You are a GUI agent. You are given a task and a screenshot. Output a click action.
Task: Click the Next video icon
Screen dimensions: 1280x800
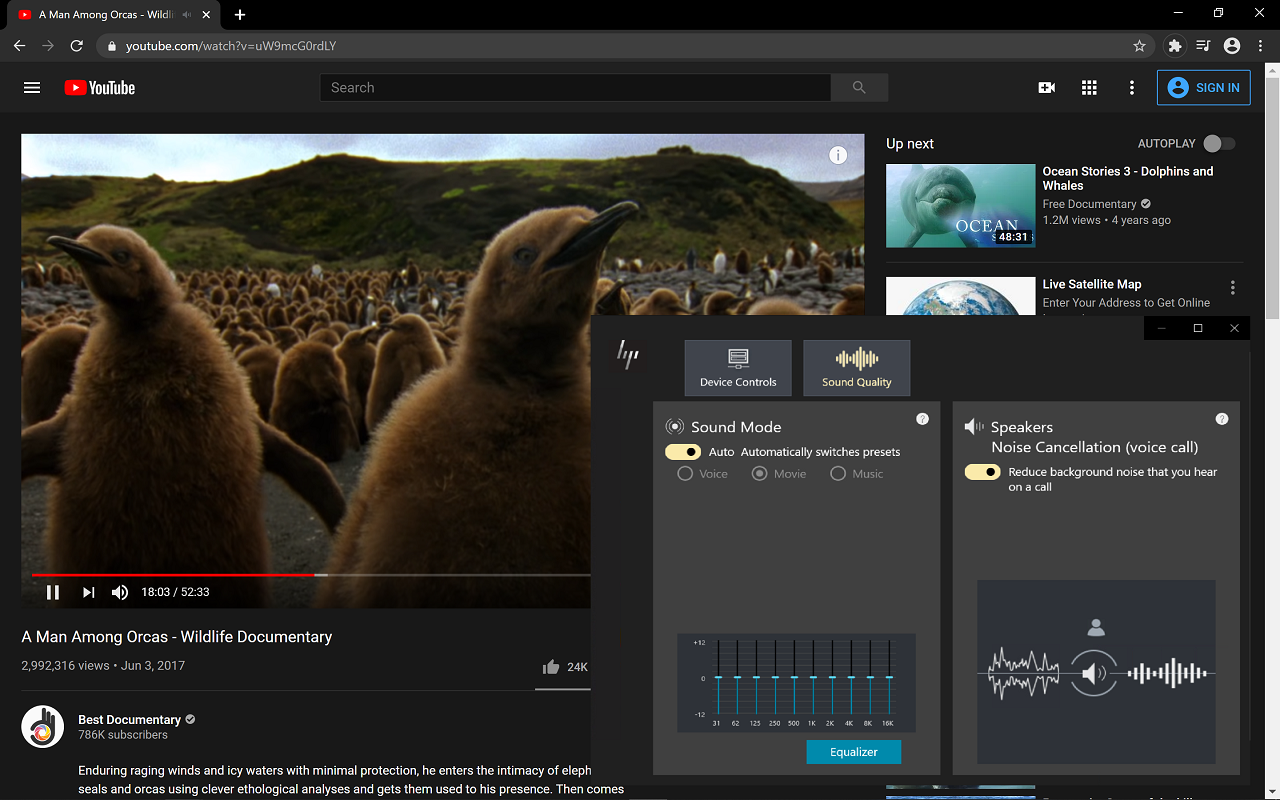click(88, 591)
